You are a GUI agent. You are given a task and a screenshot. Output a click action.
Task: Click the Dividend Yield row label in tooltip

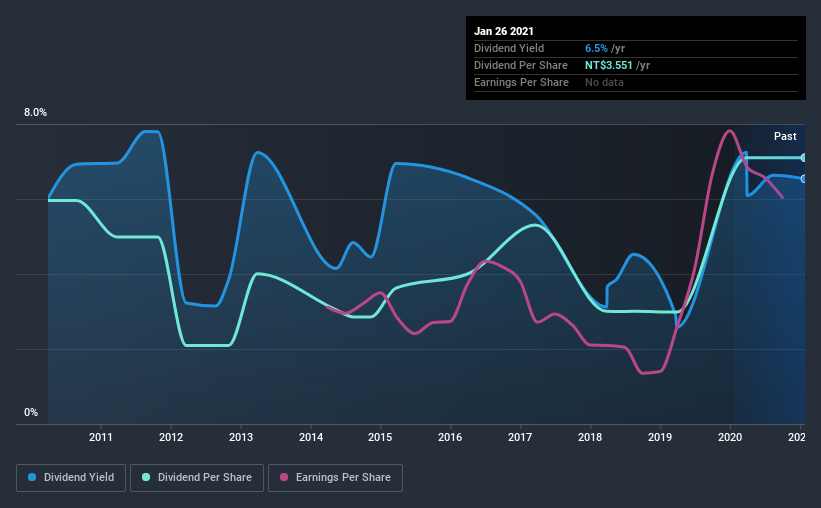click(509, 48)
